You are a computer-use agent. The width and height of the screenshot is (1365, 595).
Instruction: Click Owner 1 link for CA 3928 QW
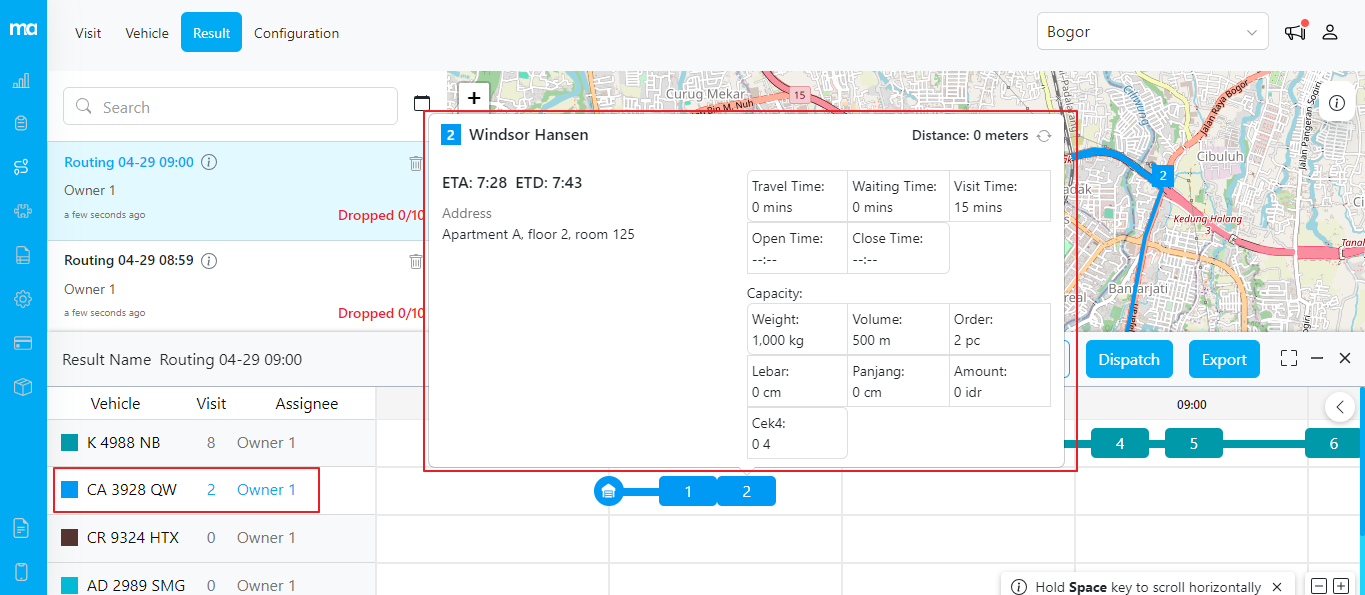tap(267, 489)
